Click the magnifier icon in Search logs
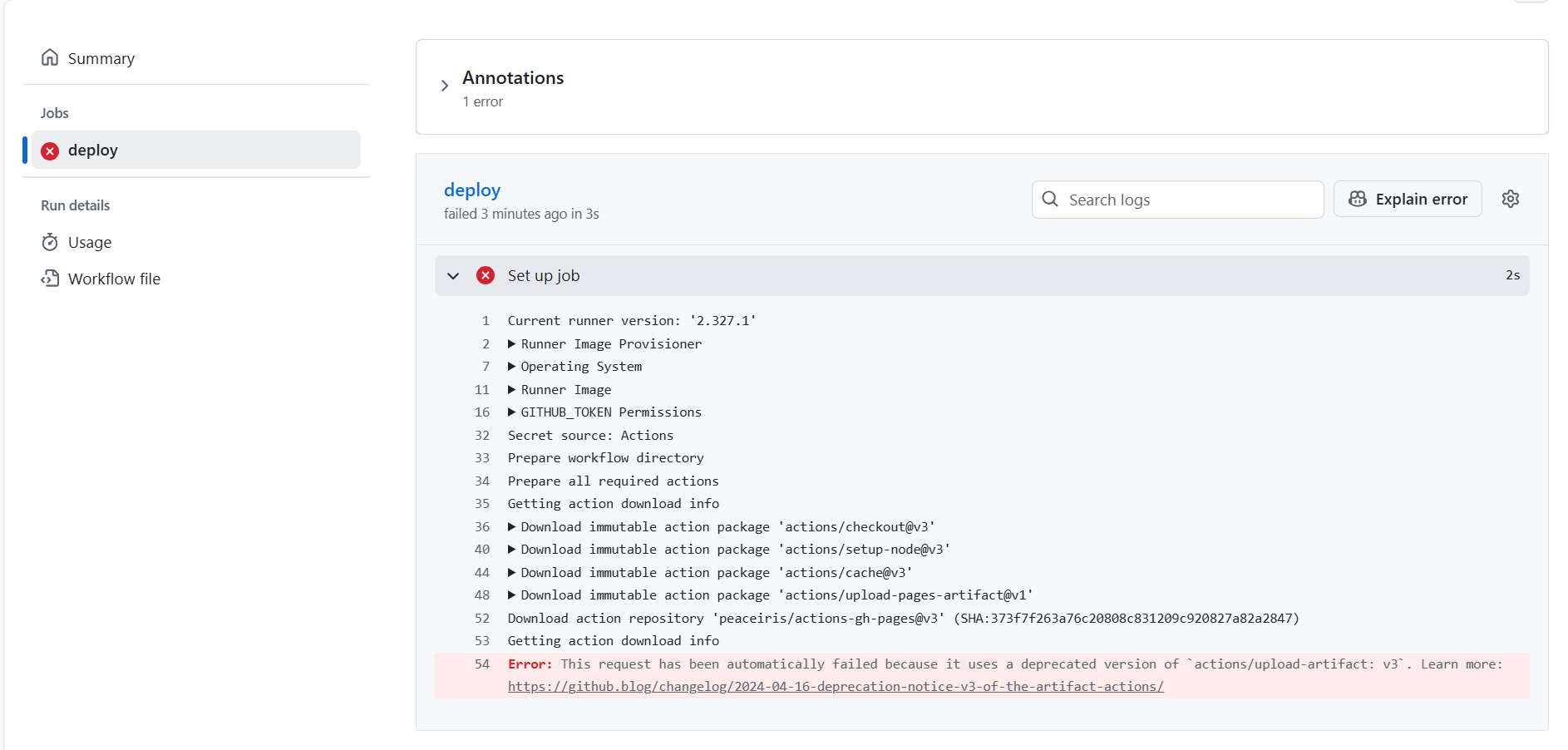Screen dimensions: 1568x750 [x=1050, y=200]
